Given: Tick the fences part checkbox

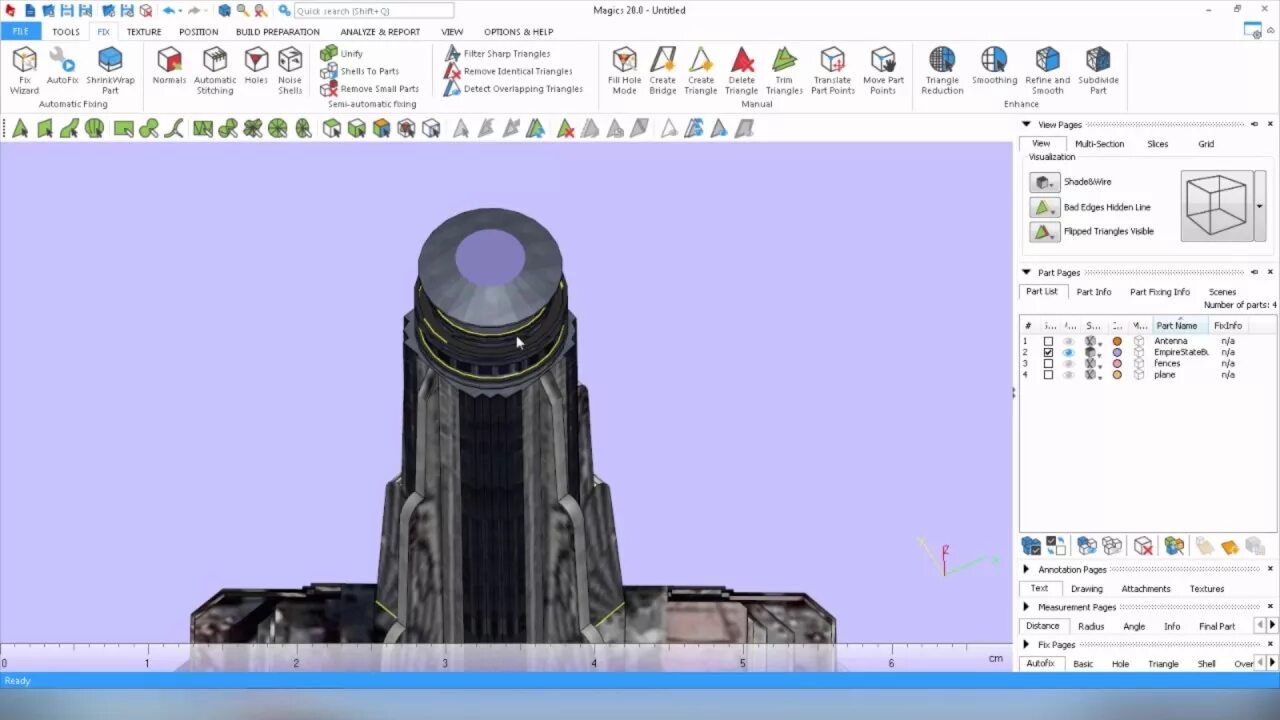Looking at the screenshot, I should click(x=1048, y=363).
